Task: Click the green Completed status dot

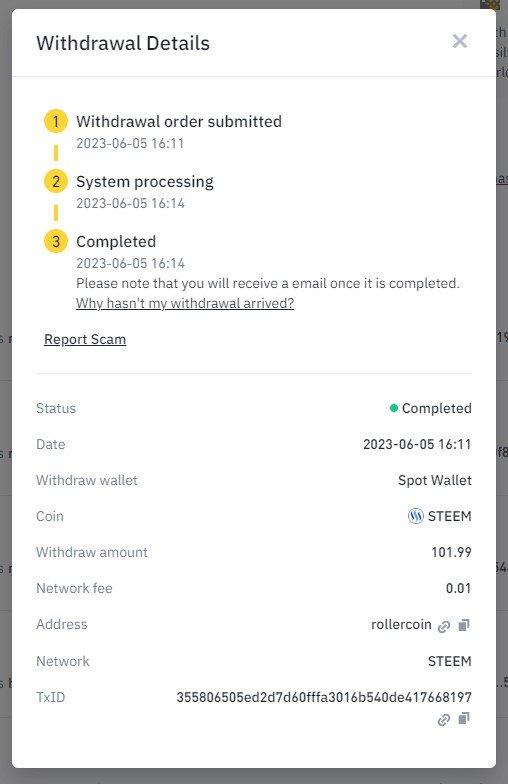Action: click(x=394, y=408)
